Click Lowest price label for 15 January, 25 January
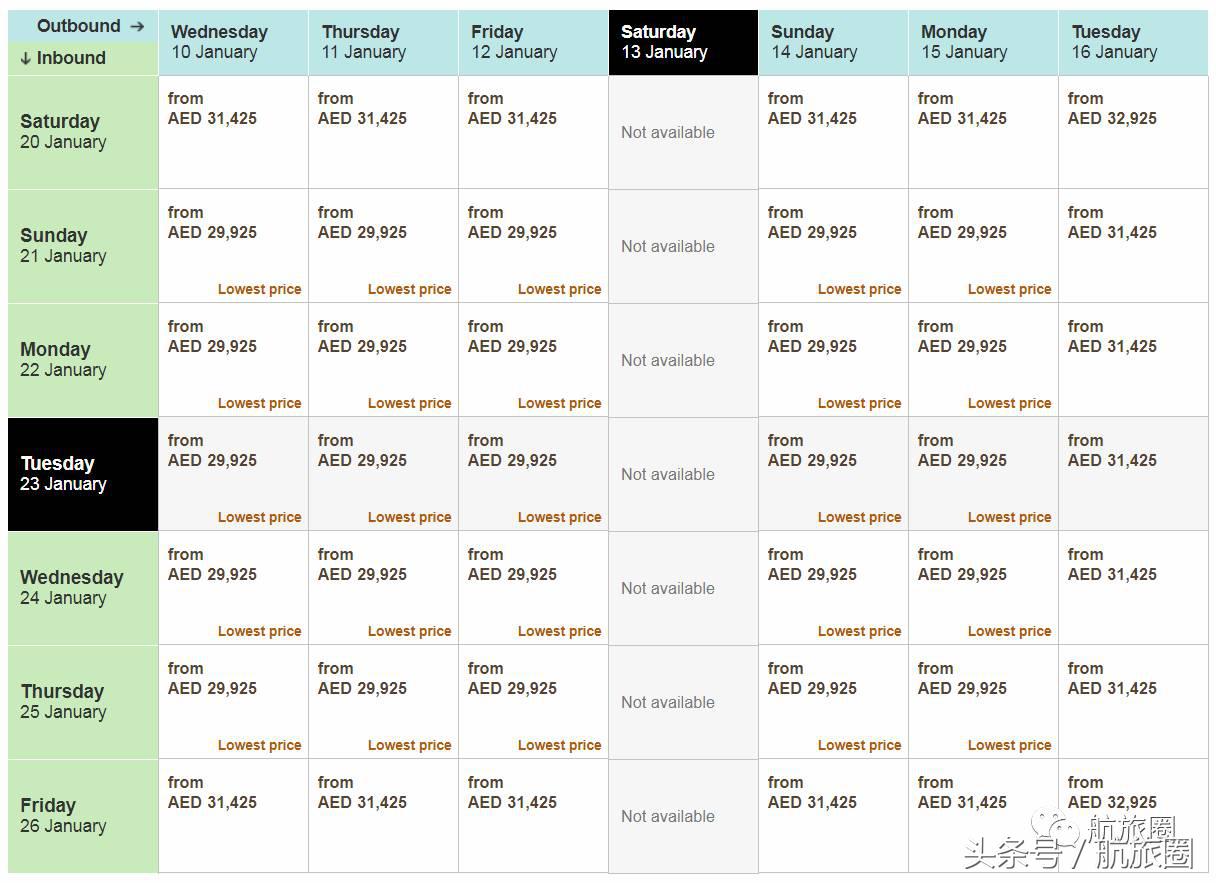1216x883 pixels. coord(1009,745)
